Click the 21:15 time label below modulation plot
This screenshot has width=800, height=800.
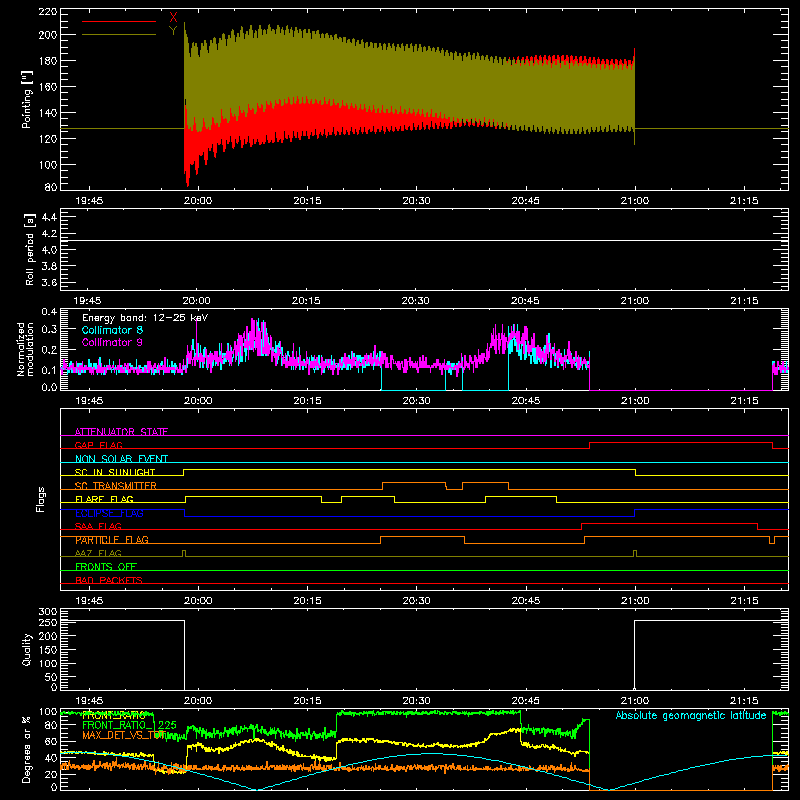pyautogui.click(x=744, y=401)
